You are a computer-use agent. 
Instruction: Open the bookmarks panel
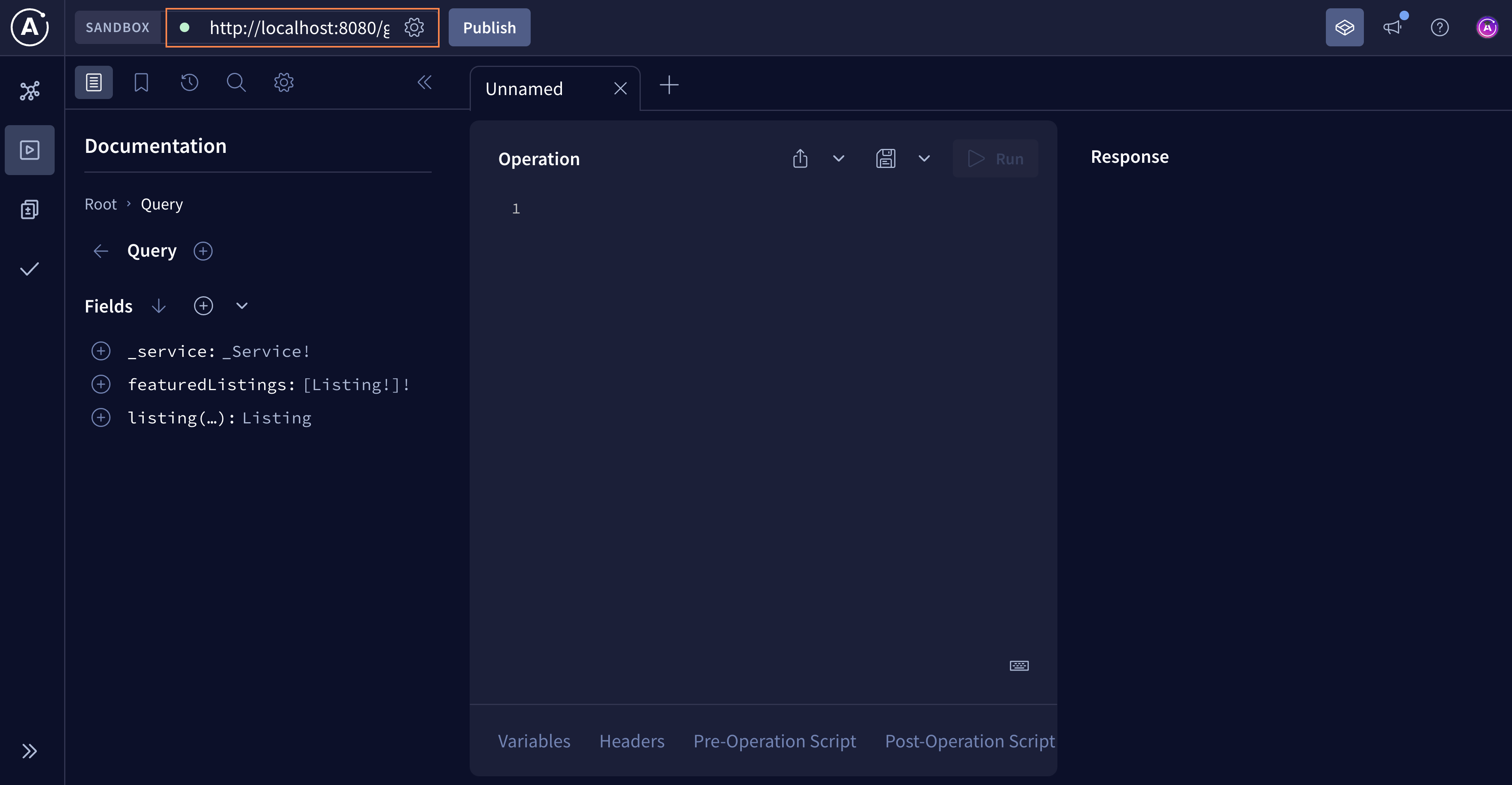pos(141,82)
